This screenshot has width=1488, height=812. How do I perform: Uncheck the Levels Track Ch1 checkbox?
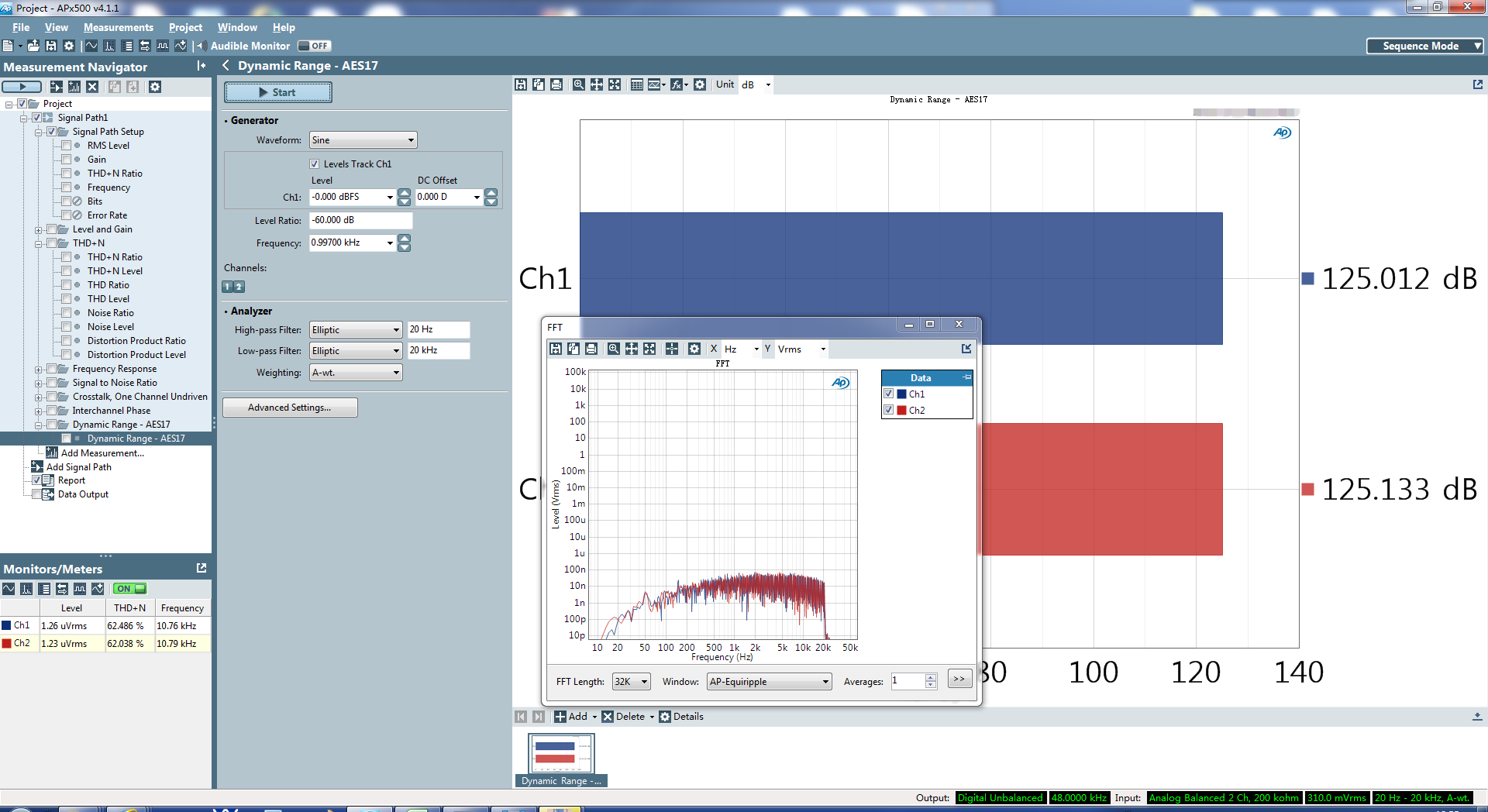pos(315,164)
